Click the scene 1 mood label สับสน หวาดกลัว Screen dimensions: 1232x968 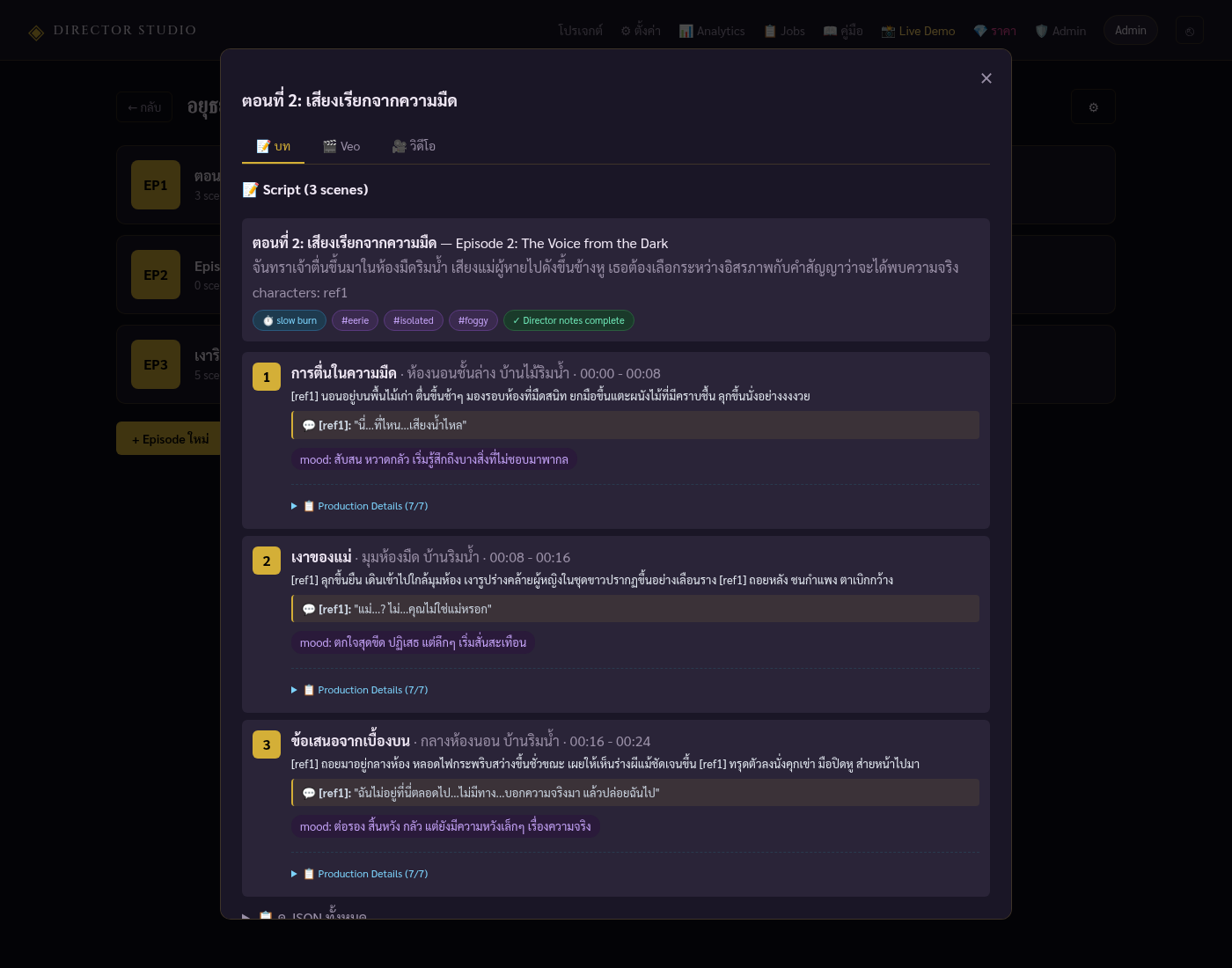[x=434, y=459]
